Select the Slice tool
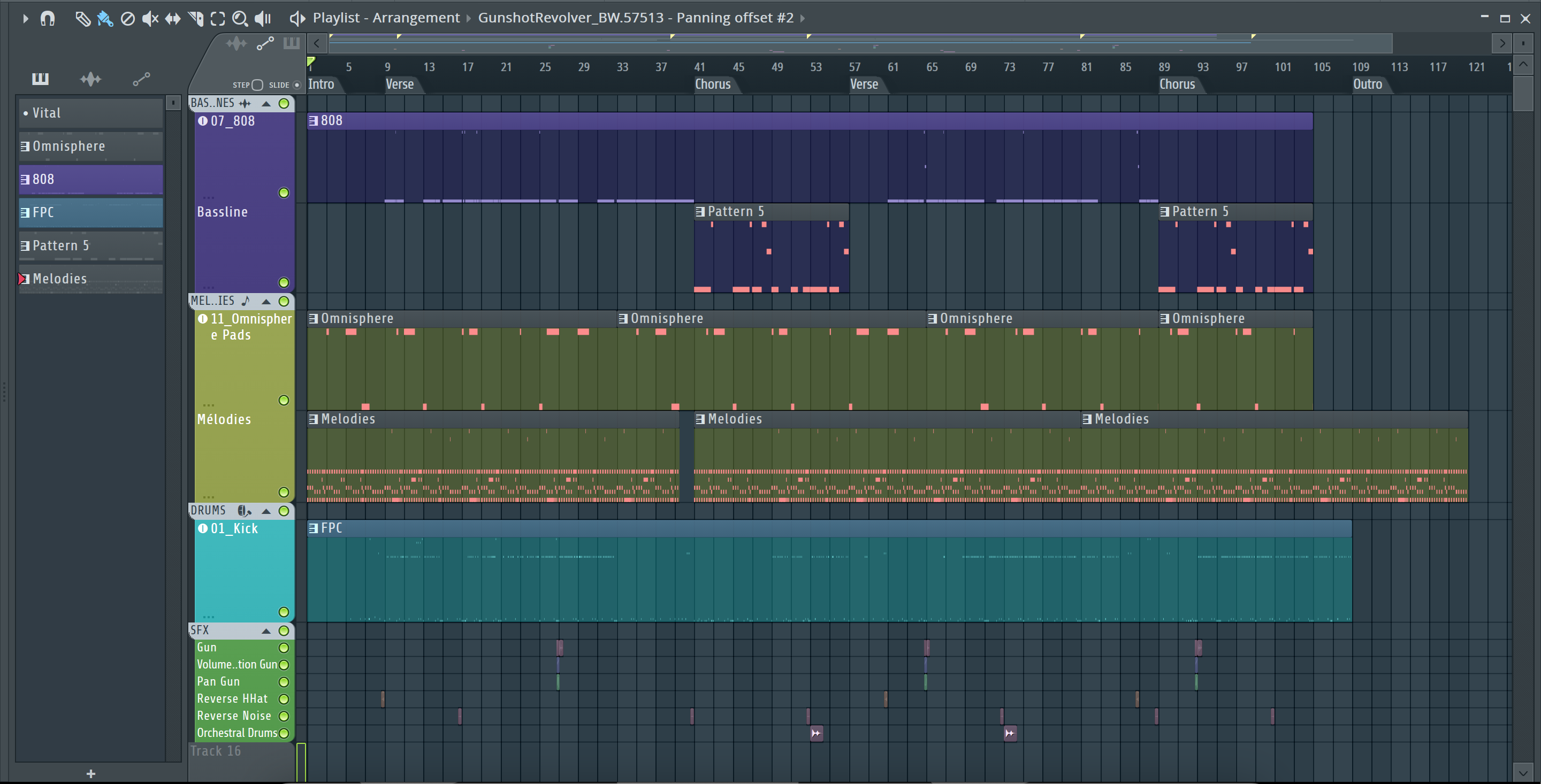1541x784 pixels. tap(196, 19)
